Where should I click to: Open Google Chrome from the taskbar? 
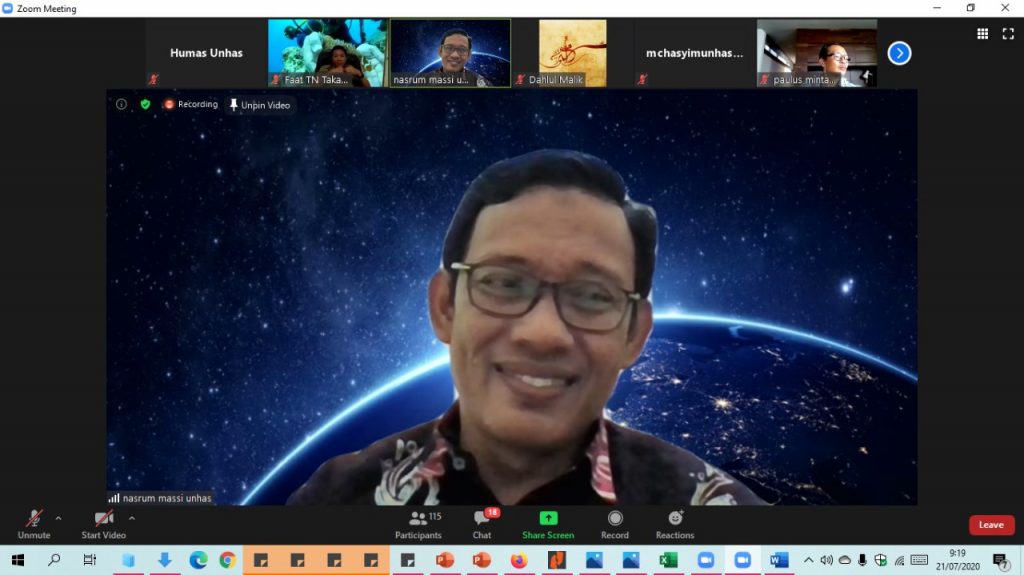click(227, 560)
